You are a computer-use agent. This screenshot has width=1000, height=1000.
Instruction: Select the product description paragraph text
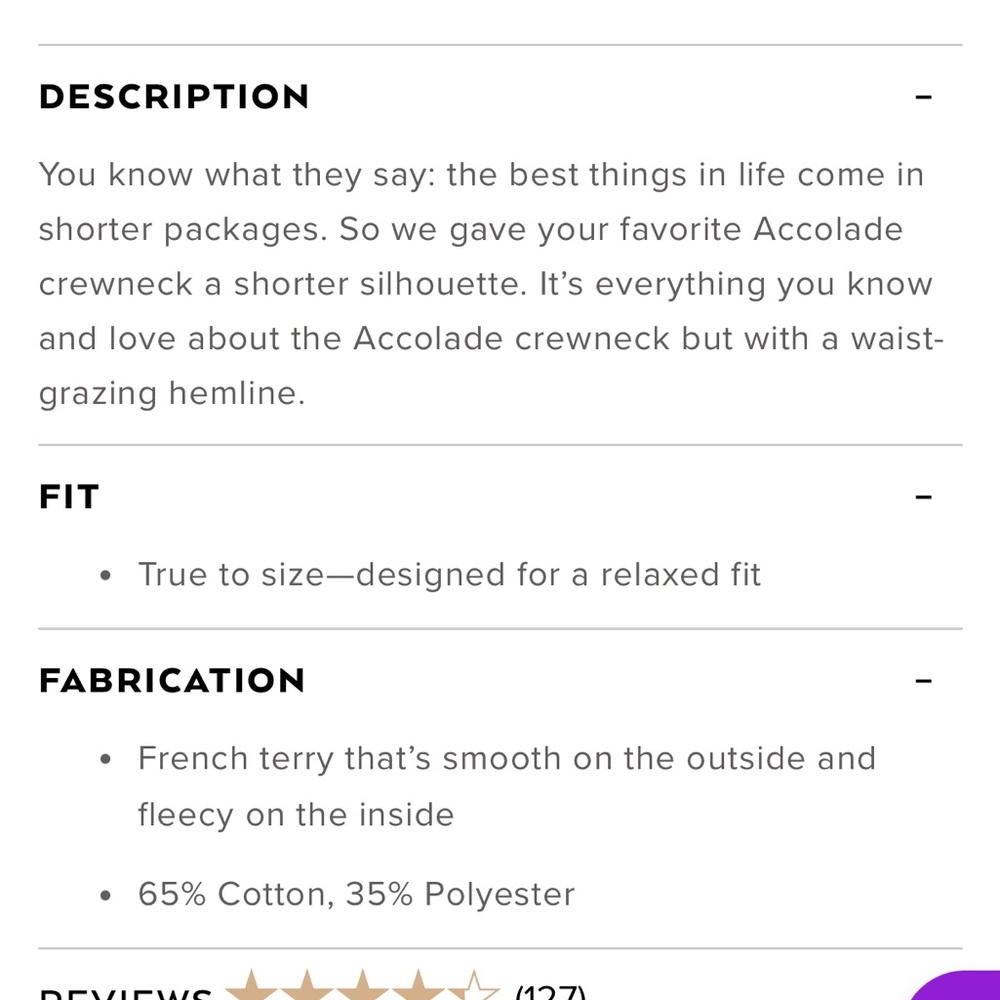[x=491, y=284]
